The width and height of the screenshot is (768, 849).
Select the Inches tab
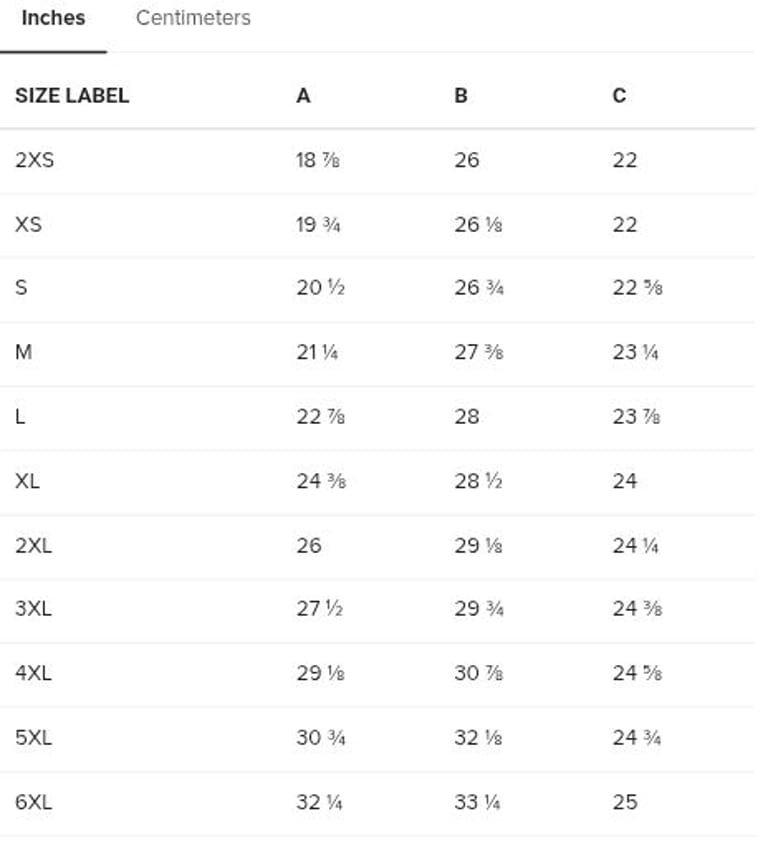coord(53,18)
